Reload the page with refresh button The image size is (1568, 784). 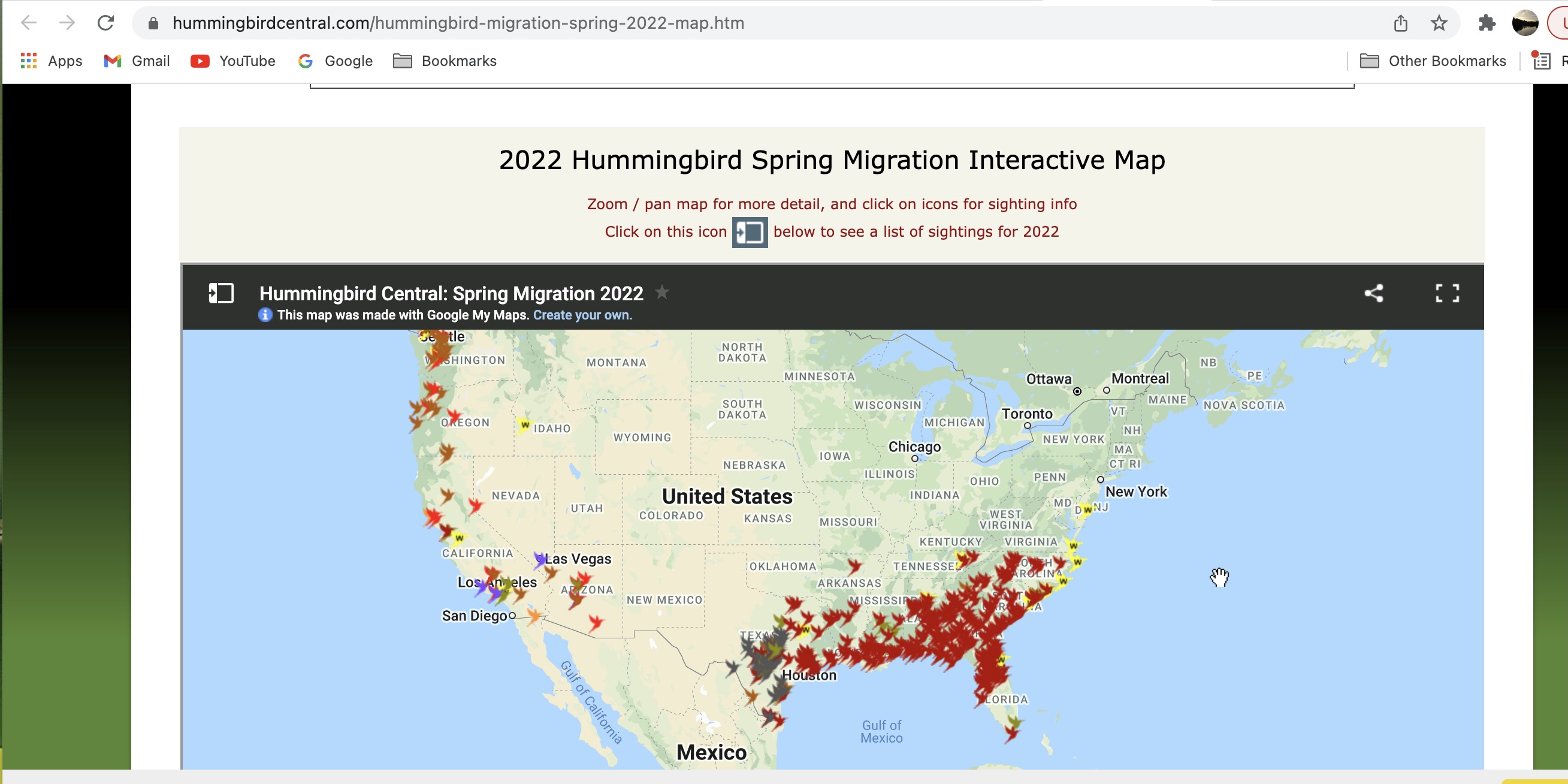[x=106, y=23]
